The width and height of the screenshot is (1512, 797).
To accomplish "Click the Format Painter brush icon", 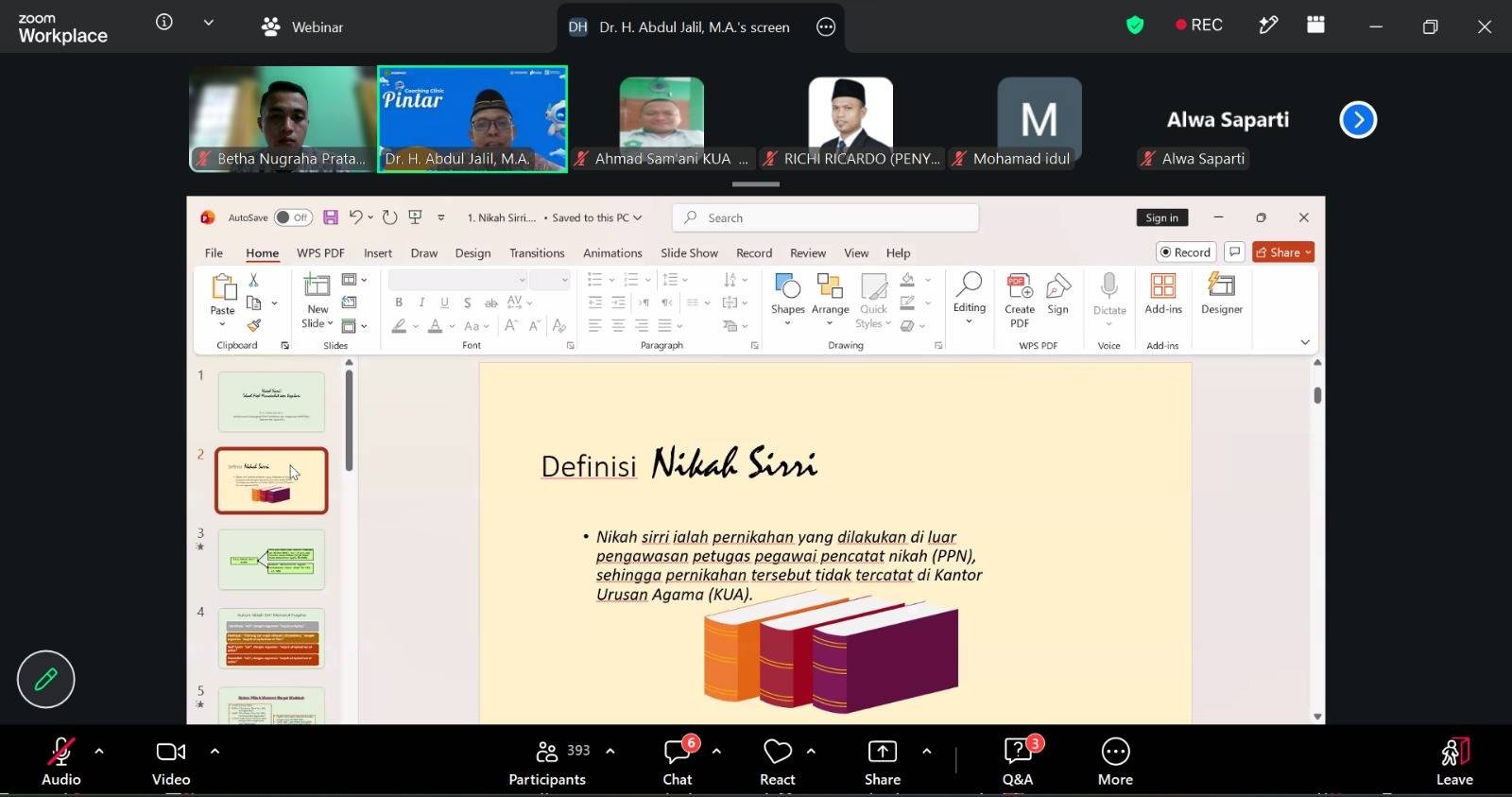I will (x=253, y=325).
